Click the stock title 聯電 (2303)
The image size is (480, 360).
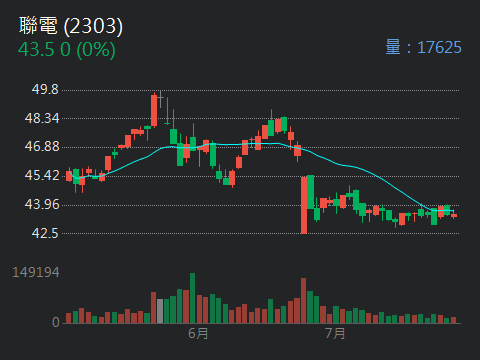[x=71, y=26]
